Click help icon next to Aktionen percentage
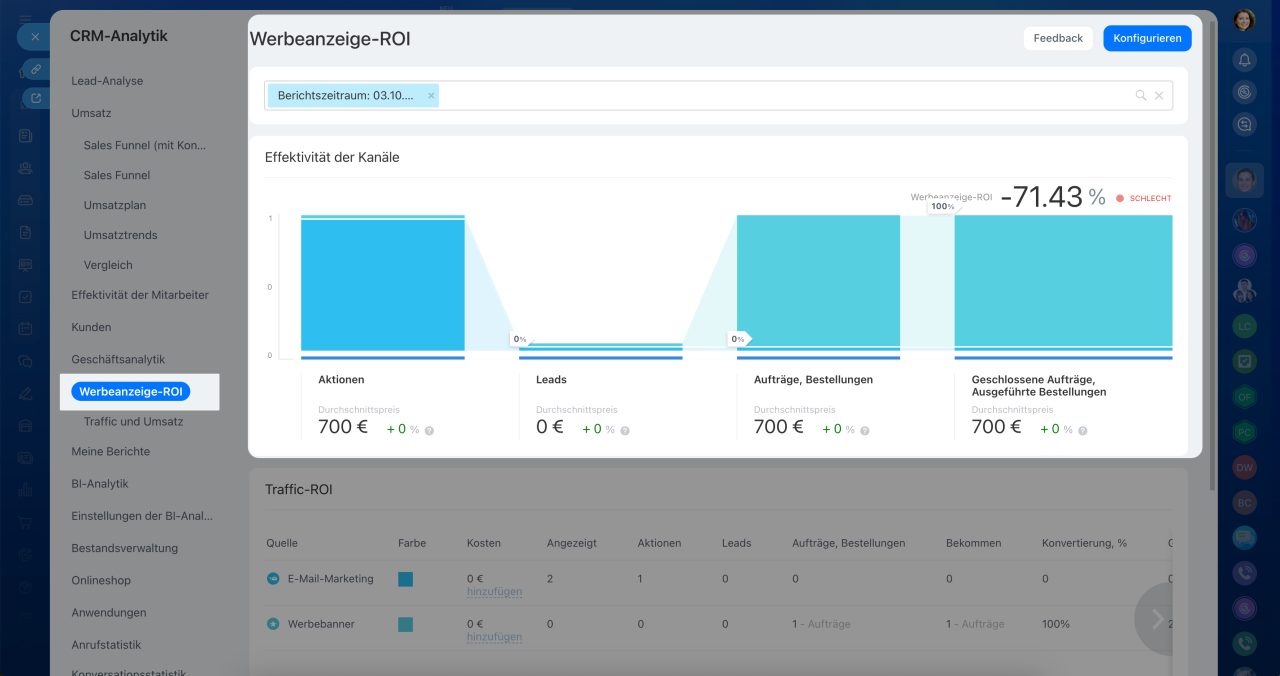 [x=429, y=430]
